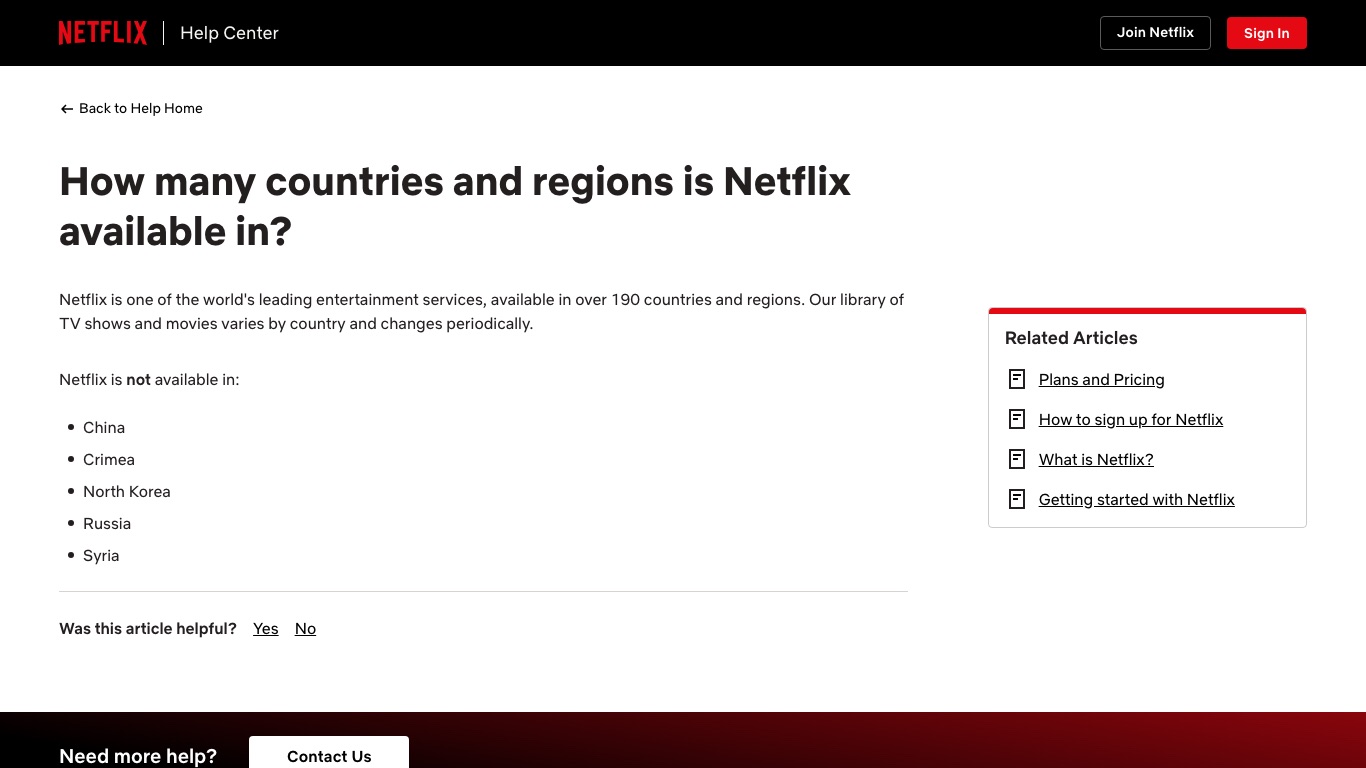The height and width of the screenshot is (768, 1366).
Task: Open the Plans and Pricing article
Action: click(1101, 379)
